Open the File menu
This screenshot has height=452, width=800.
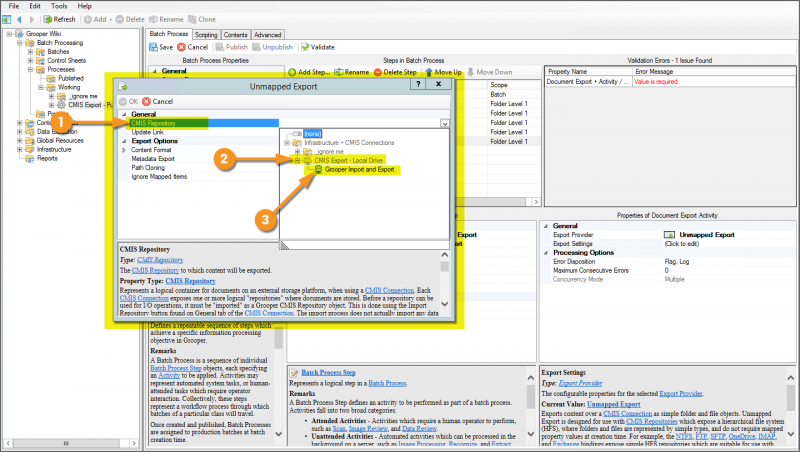(14, 6)
